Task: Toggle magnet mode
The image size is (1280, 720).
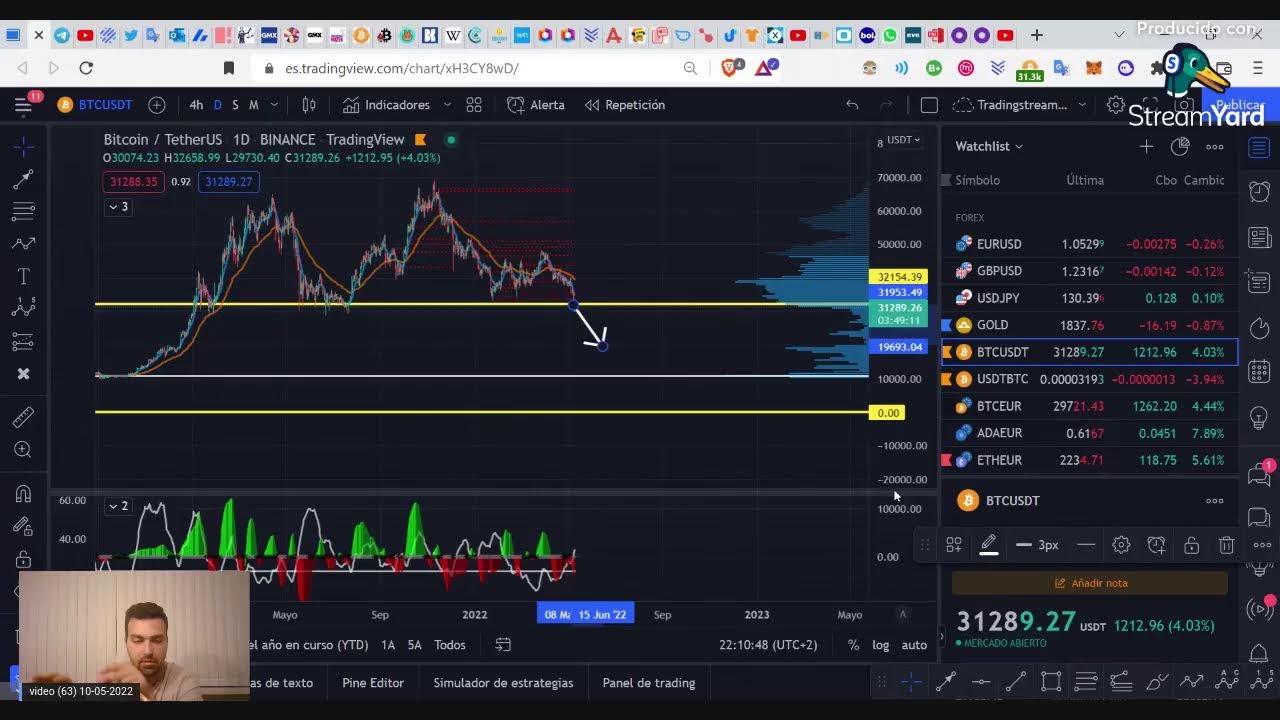Action: 24,493
